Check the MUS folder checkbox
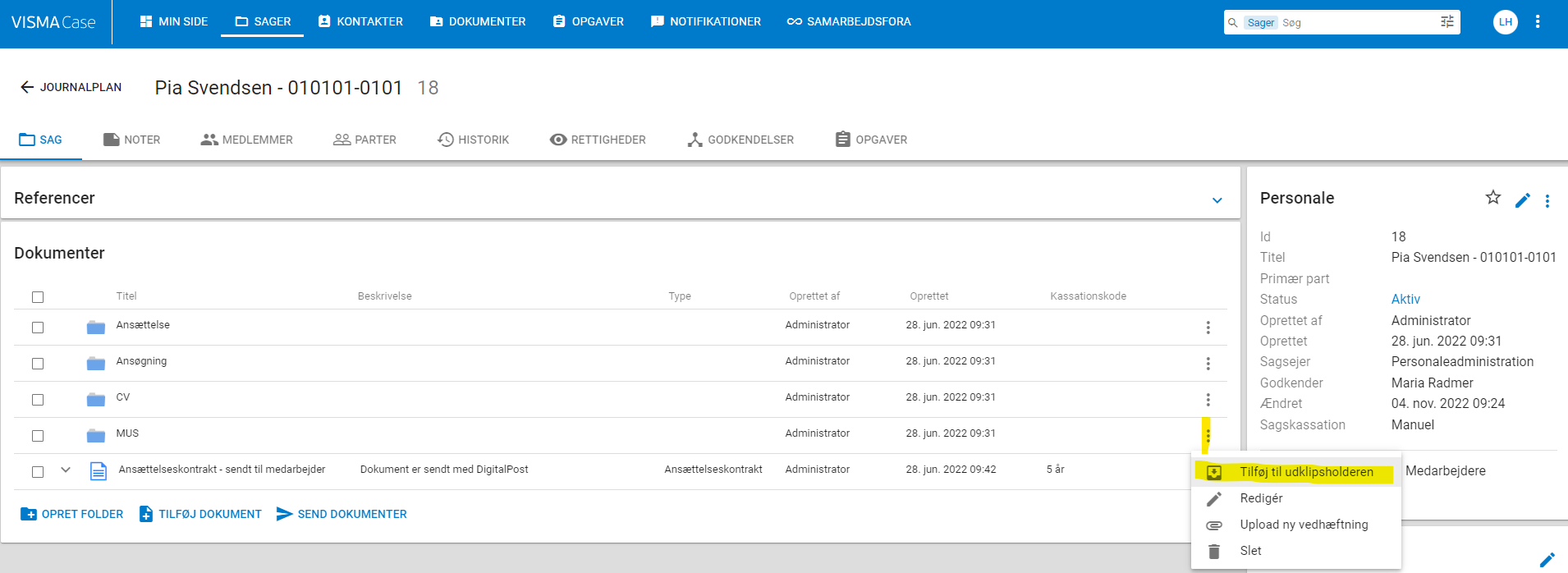This screenshot has width=1568, height=573. 38,436
